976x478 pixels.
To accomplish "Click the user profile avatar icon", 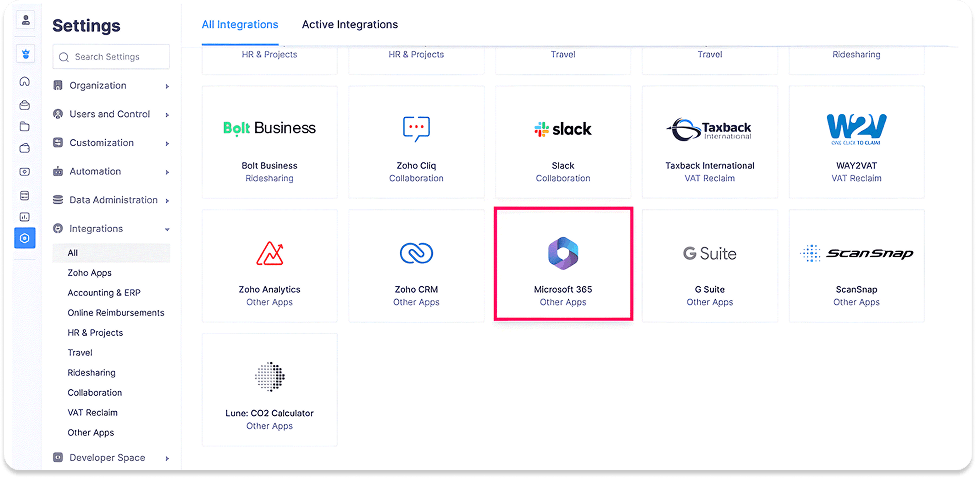I will coord(25,21).
